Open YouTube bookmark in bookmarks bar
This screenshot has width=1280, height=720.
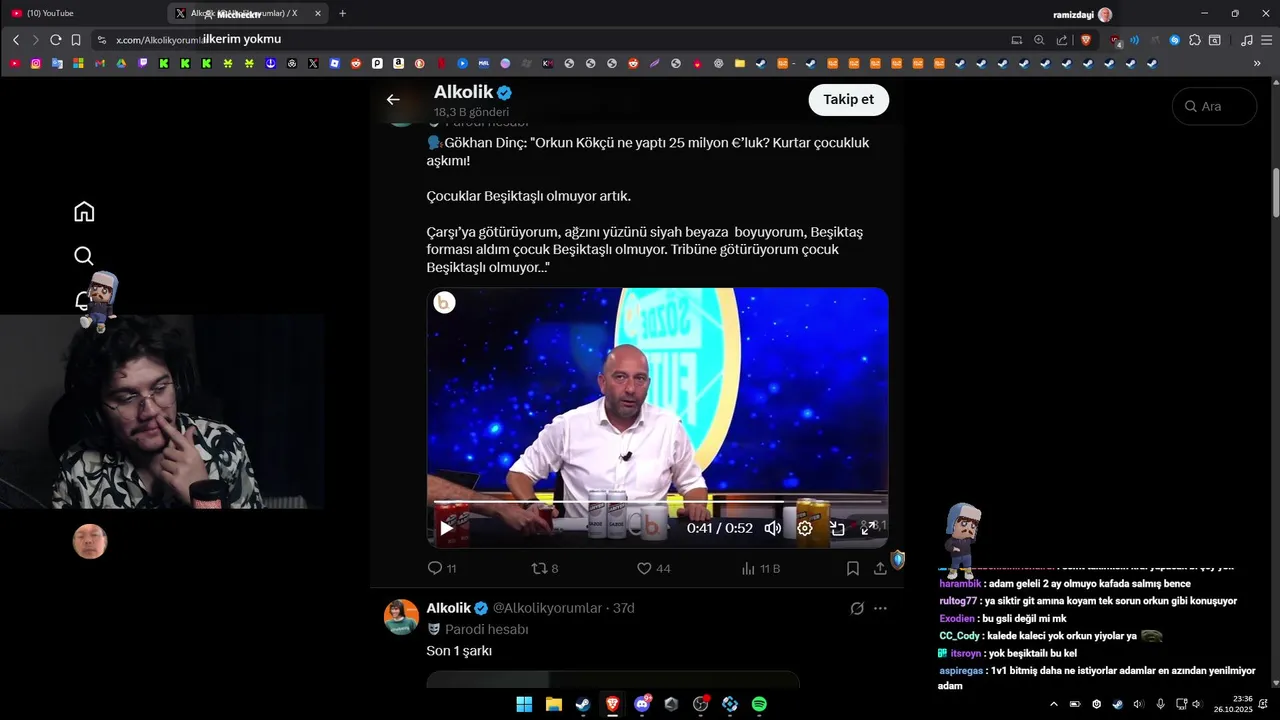[x=14, y=63]
